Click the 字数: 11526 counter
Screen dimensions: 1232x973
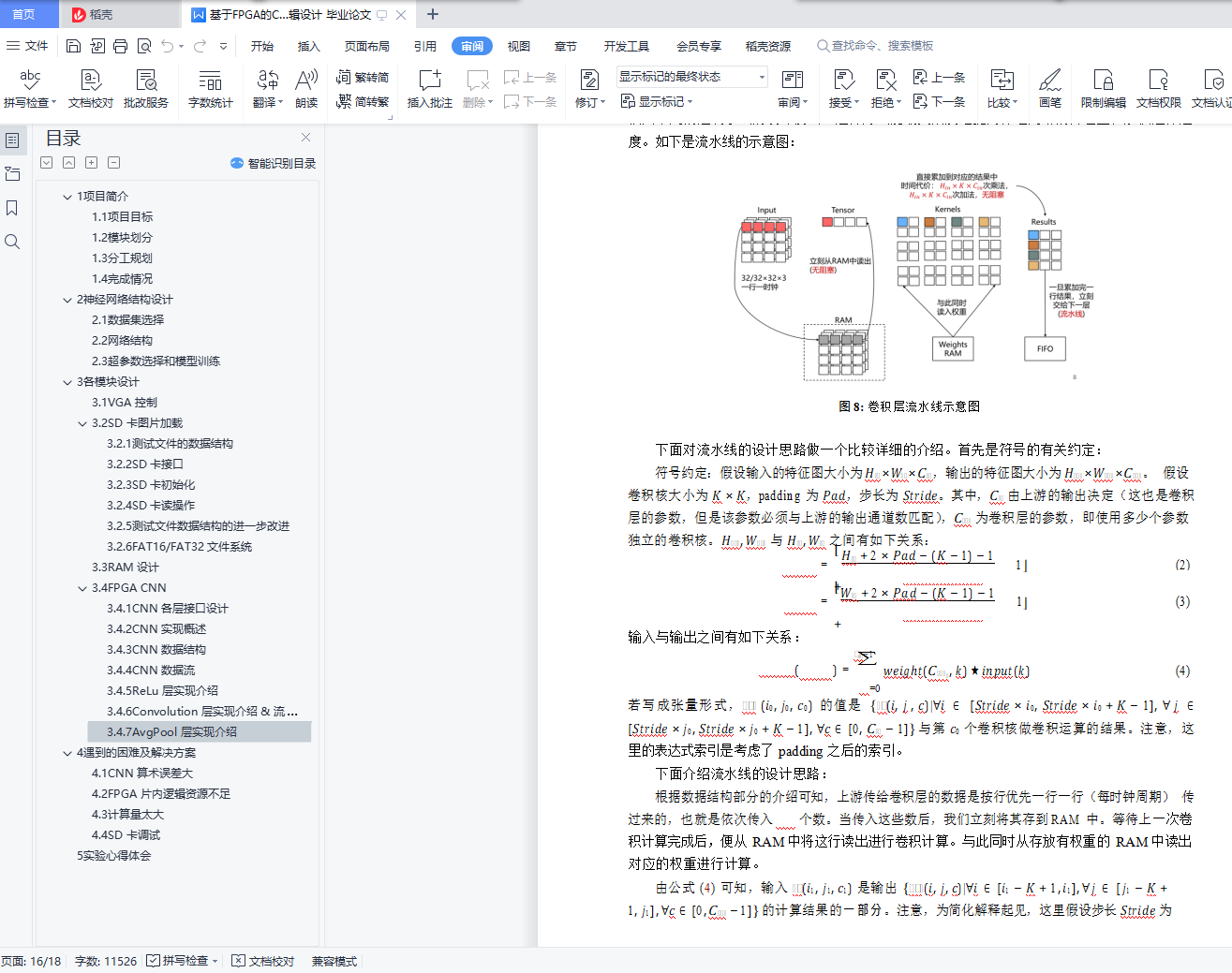coord(106,961)
